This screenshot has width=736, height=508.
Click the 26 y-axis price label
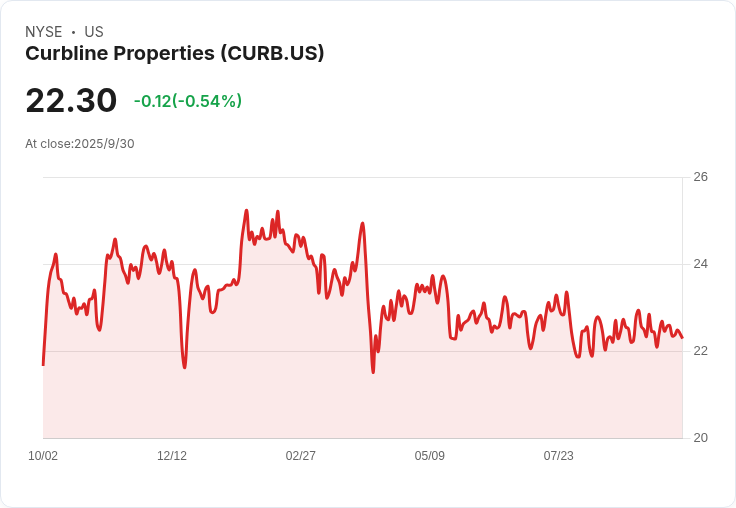click(700, 177)
